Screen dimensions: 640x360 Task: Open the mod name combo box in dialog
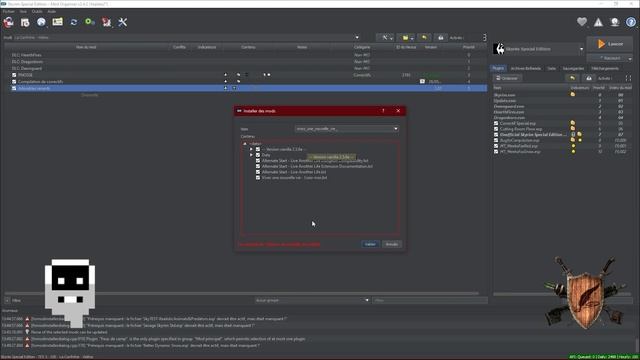[x=347, y=129]
